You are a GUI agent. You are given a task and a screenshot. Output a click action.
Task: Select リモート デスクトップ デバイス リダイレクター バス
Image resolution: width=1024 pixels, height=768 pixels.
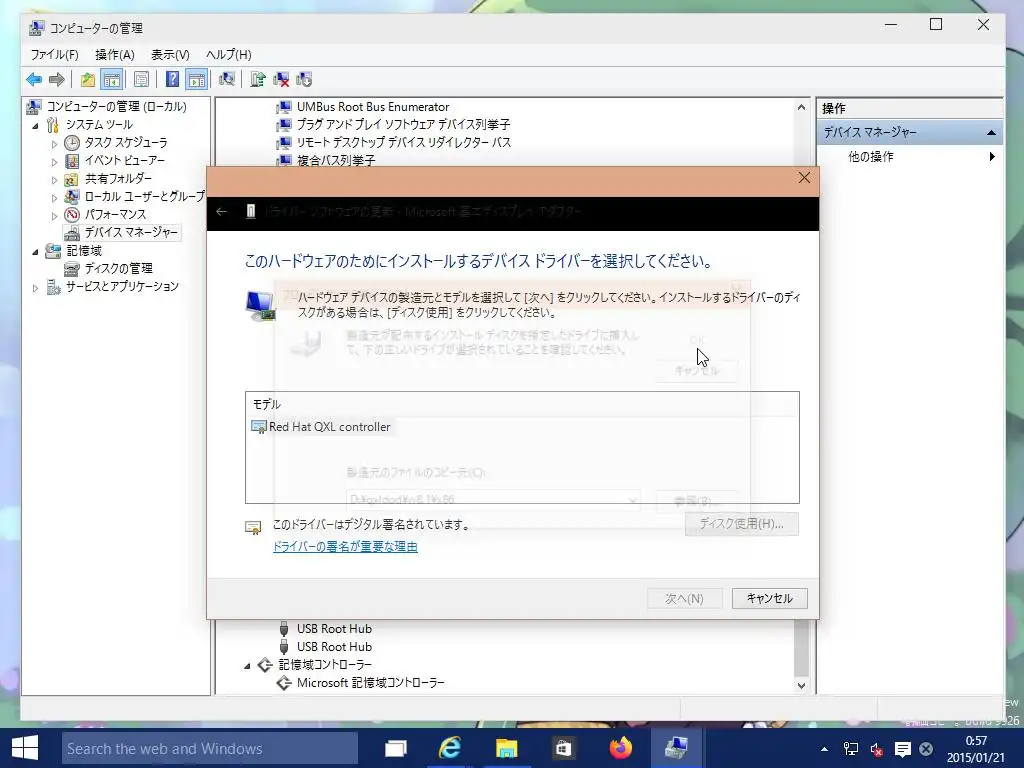[x=404, y=142]
